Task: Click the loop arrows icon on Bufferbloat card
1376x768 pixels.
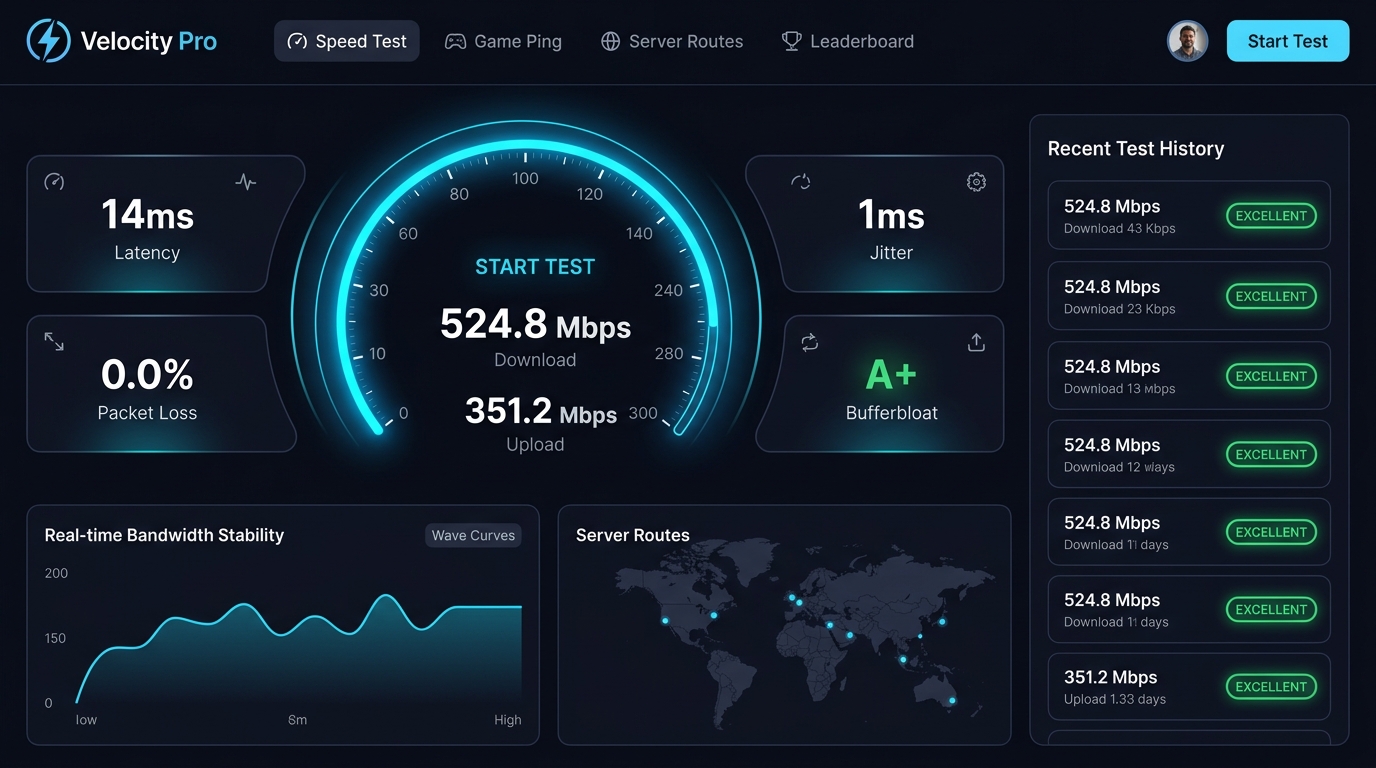Action: pyautogui.click(x=810, y=343)
